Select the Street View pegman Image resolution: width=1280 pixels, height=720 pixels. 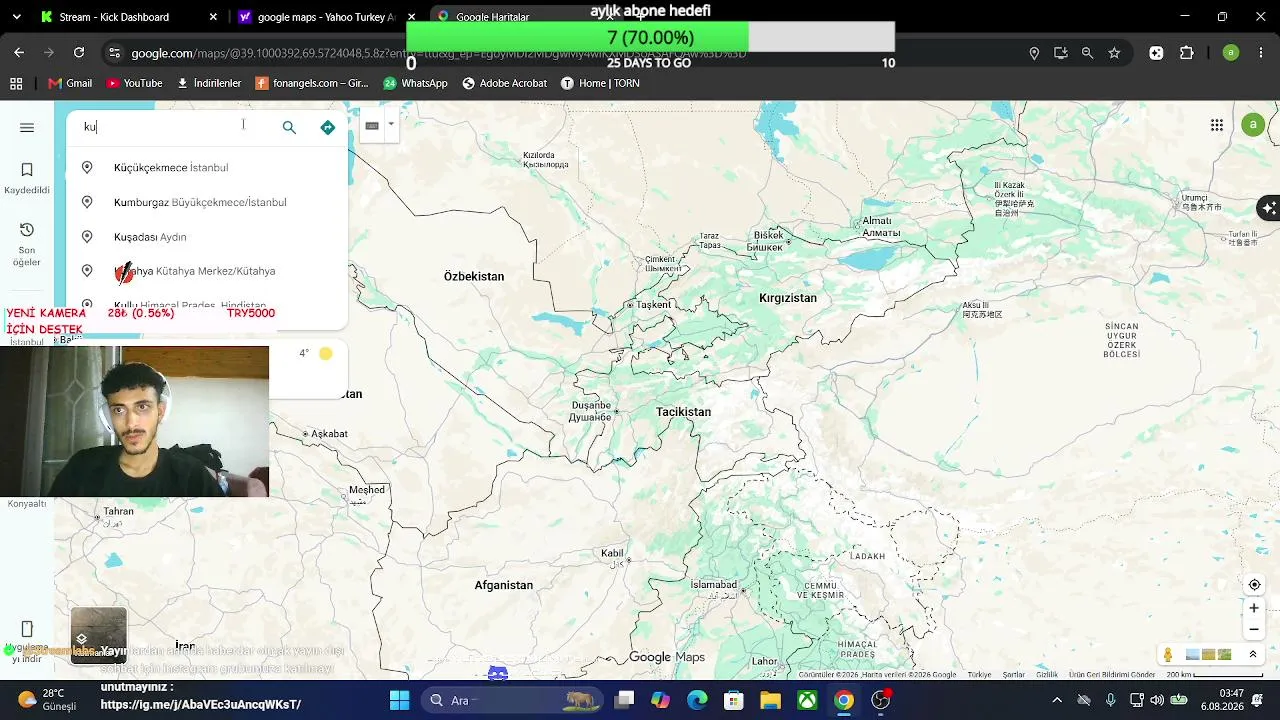coord(1167,655)
